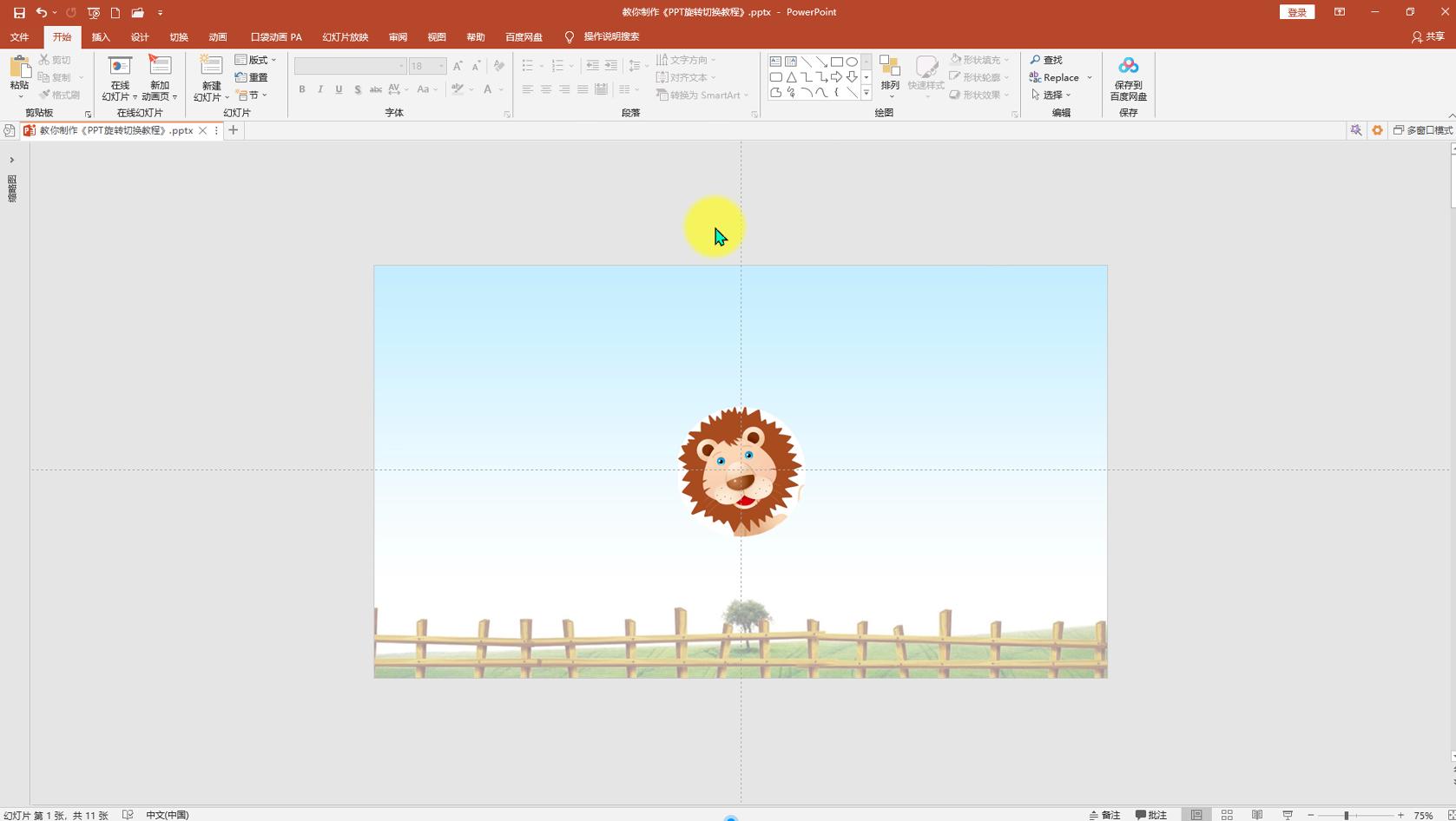Toggle 多窗口模式 multi-window mode
1456x821 pixels.
[x=1422, y=130]
